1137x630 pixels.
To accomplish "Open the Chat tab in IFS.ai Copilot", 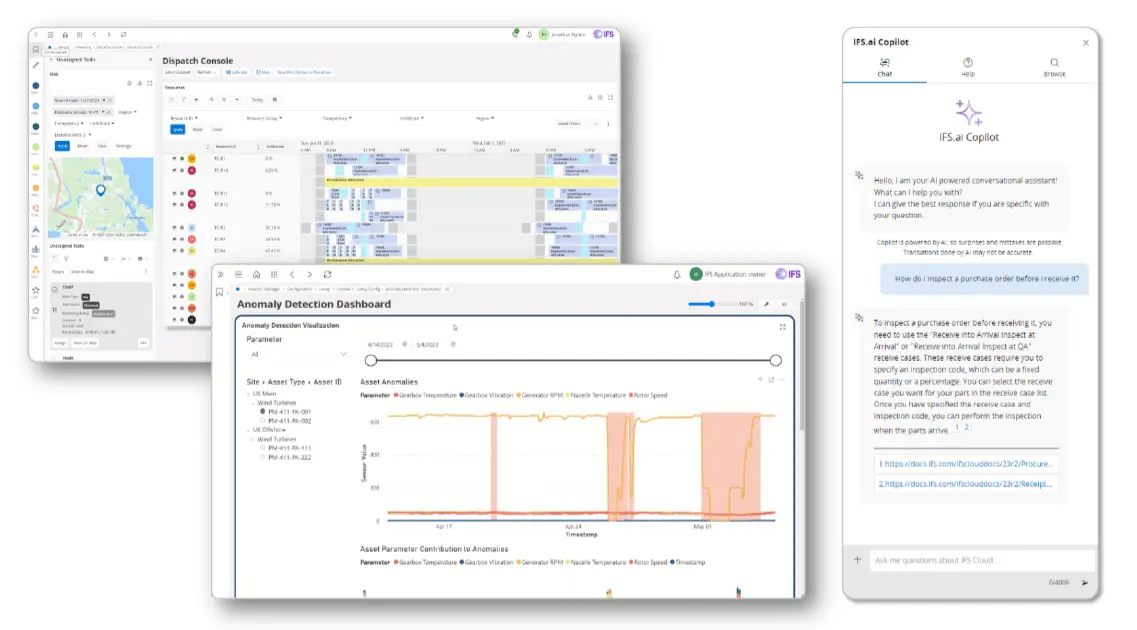I will pos(885,67).
